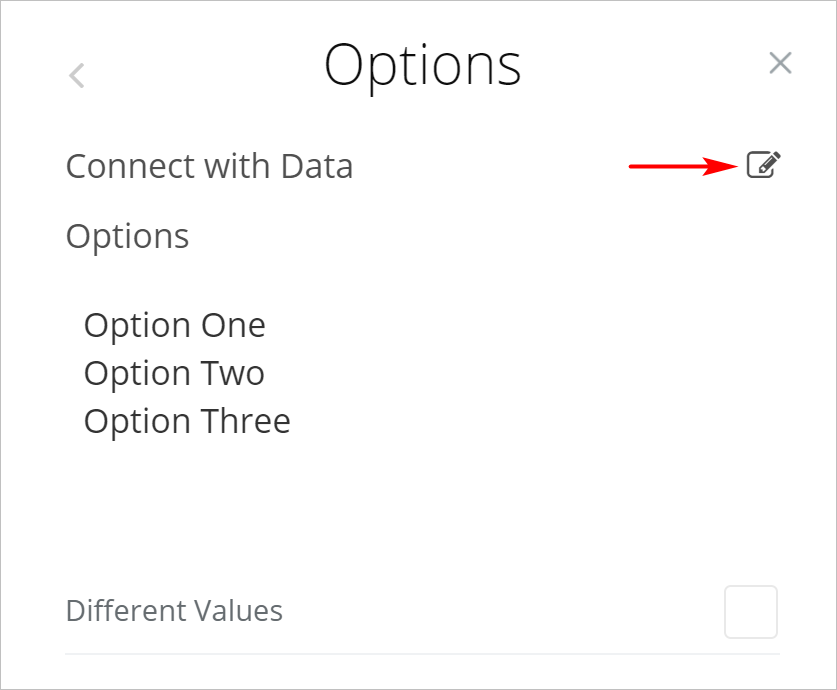This screenshot has height=690, width=837.
Task: Close the Options panel with X
Action: [780, 63]
